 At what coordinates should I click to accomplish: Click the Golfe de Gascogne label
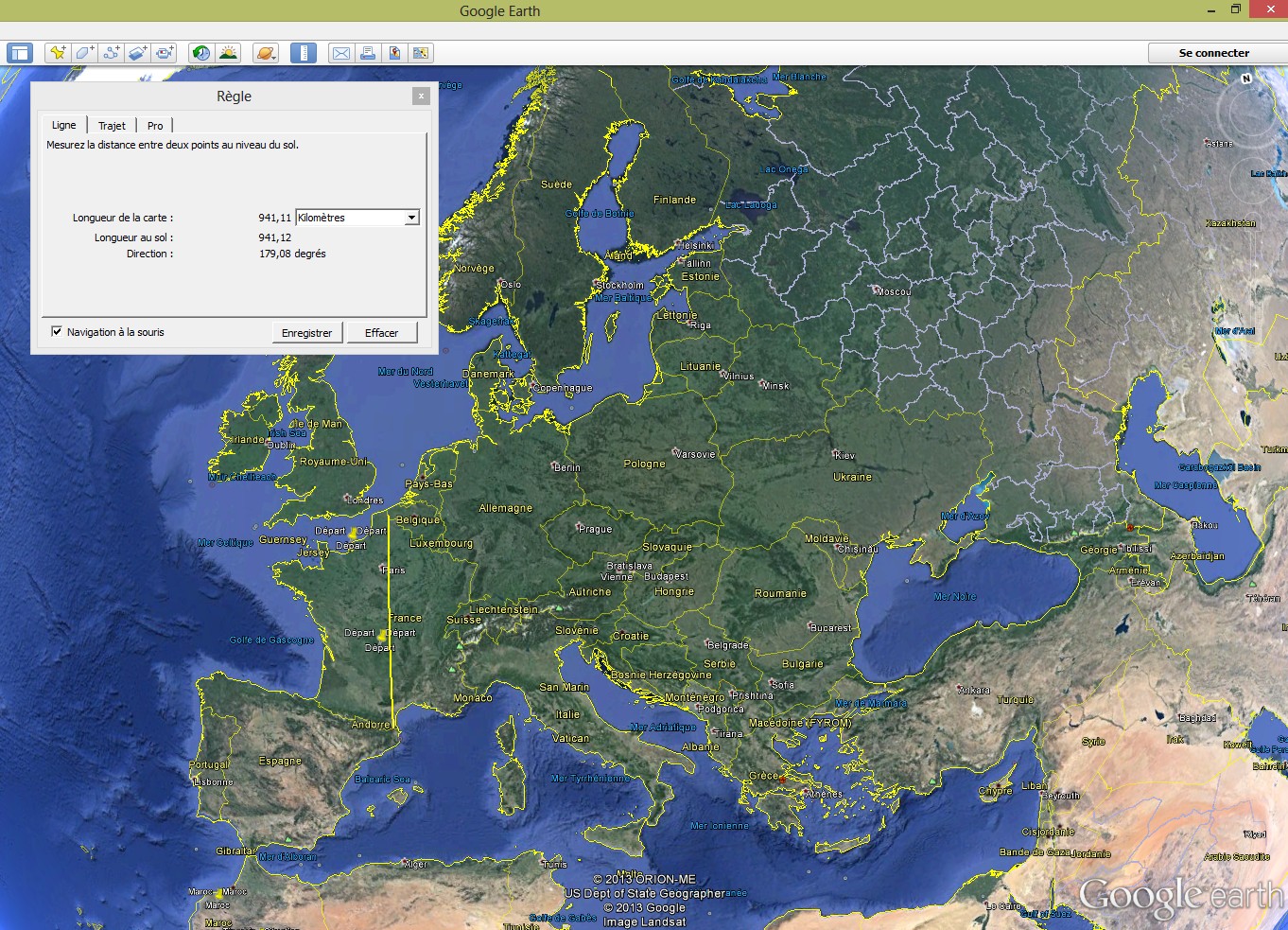tap(271, 640)
